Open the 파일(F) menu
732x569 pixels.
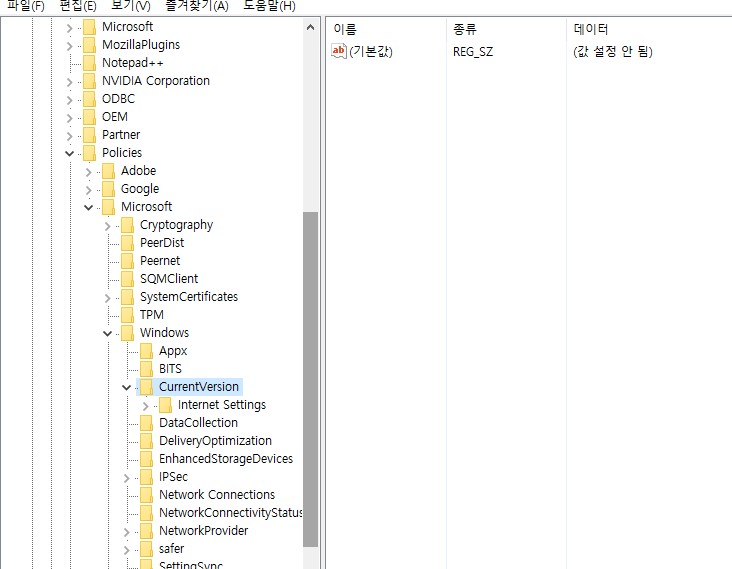click(x=26, y=6)
